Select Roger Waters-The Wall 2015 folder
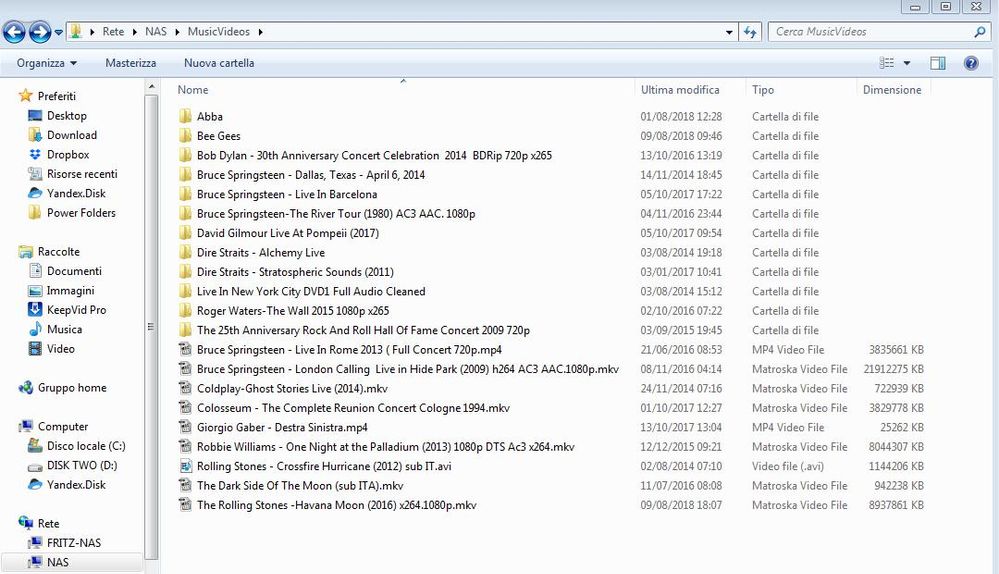 [292, 311]
